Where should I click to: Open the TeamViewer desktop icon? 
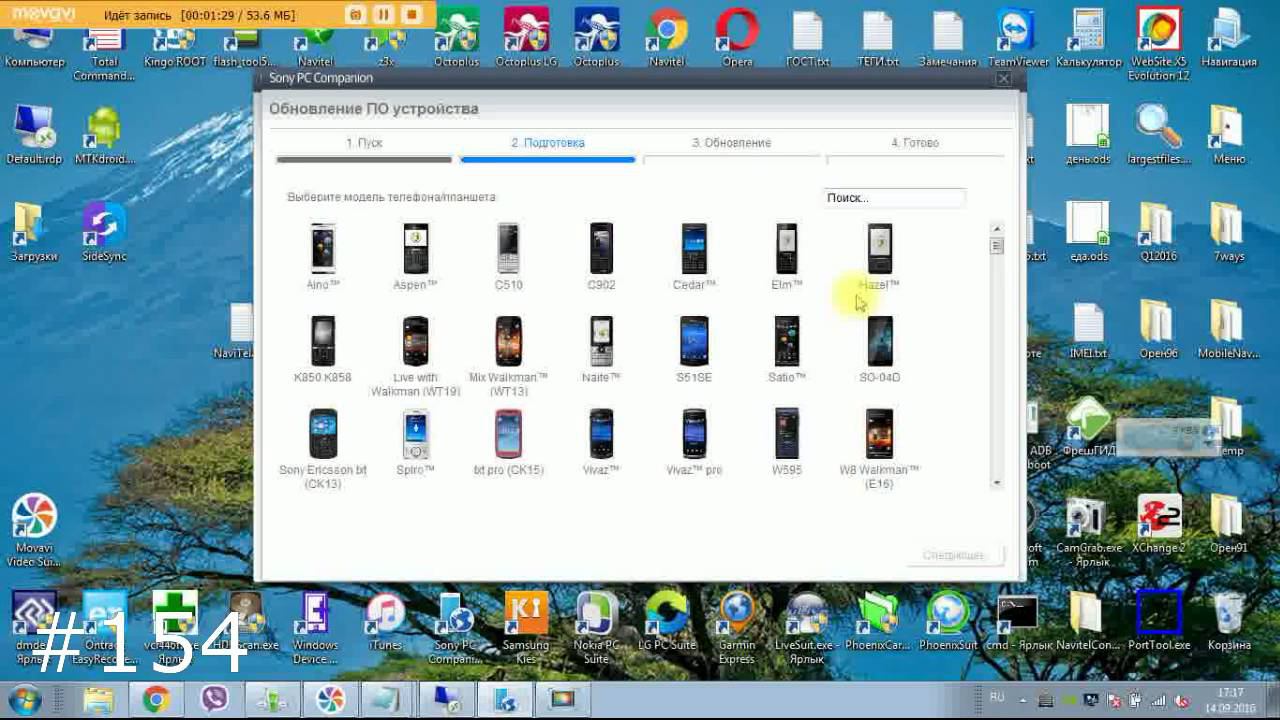(1019, 38)
